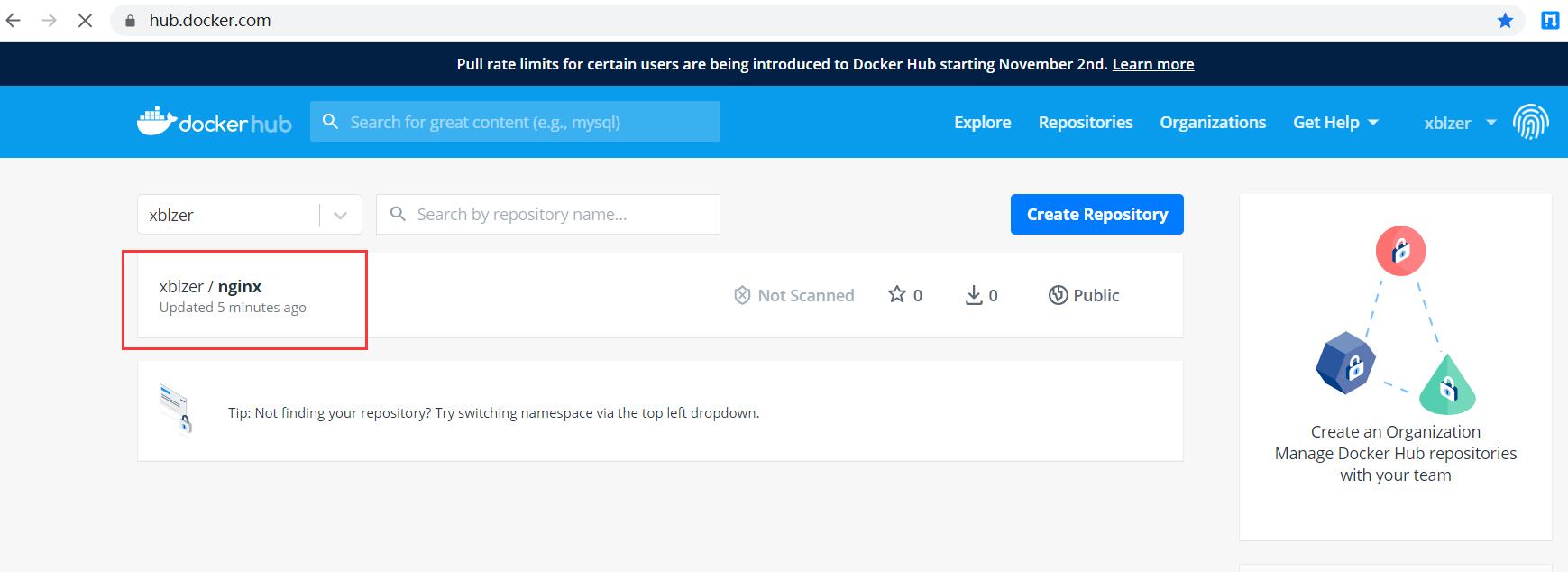Open Repositories in navigation bar
The width and height of the screenshot is (1568, 572).
coord(1086,122)
